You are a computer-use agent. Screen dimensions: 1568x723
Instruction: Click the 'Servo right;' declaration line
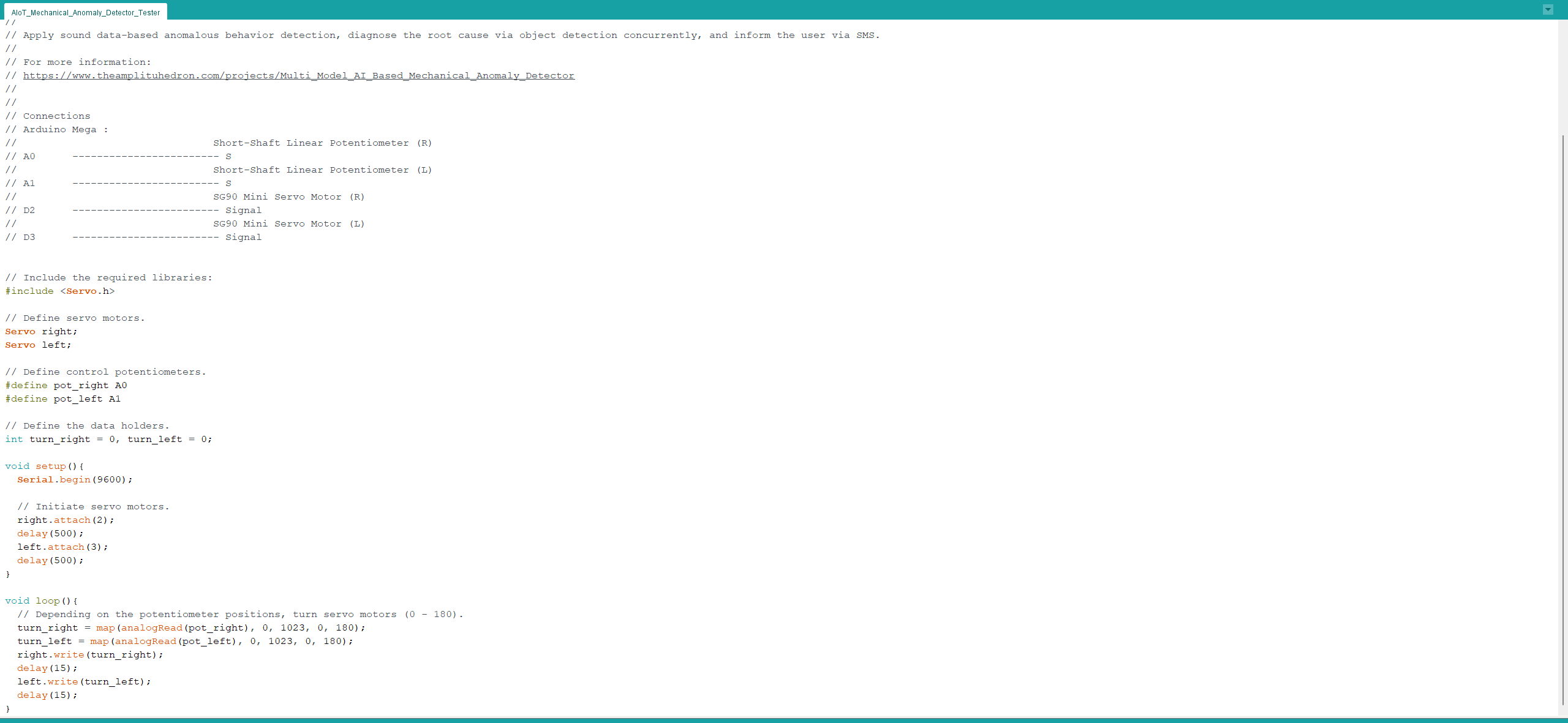click(41, 331)
